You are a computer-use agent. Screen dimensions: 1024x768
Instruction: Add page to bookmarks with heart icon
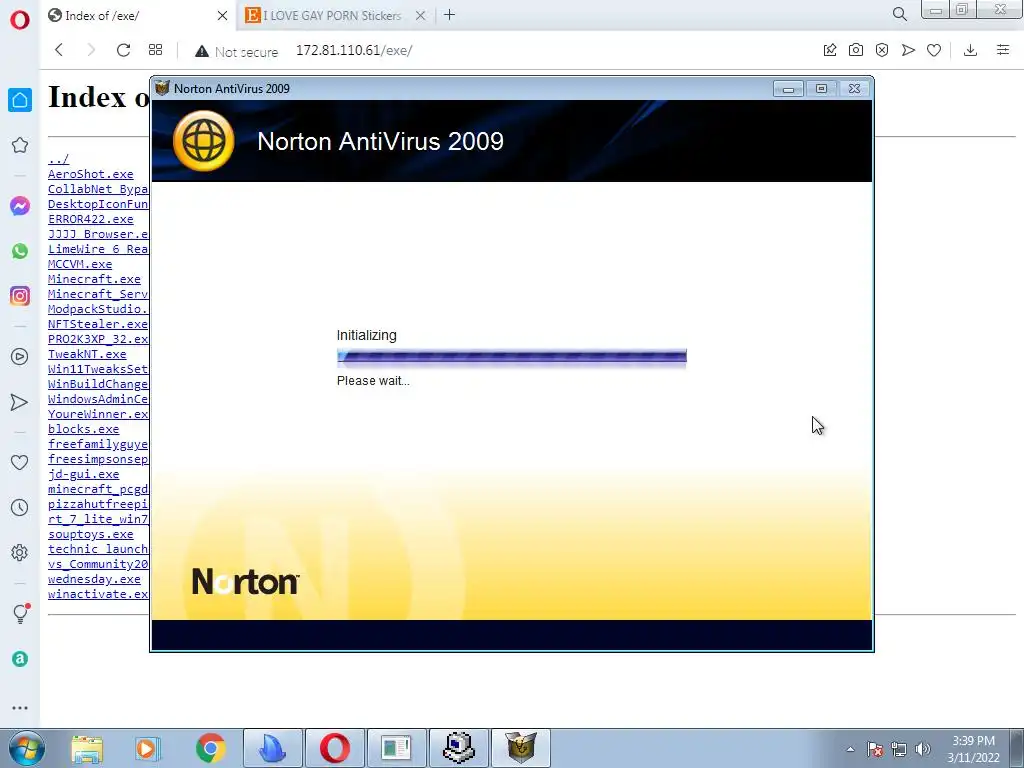point(934,50)
